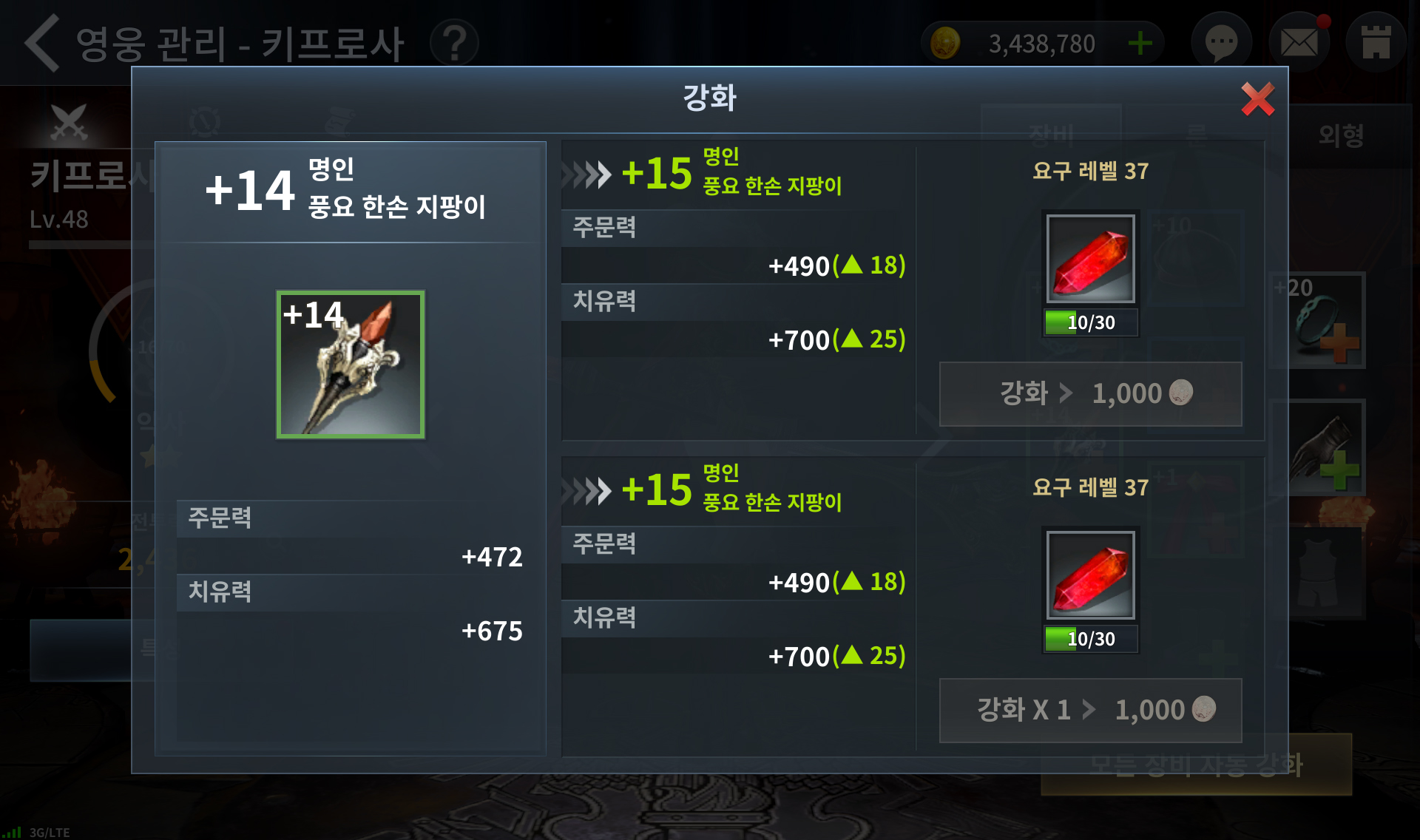Open the chat speech bubble icon
This screenshot has height=840, width=1420.
tap(1221, 42)
